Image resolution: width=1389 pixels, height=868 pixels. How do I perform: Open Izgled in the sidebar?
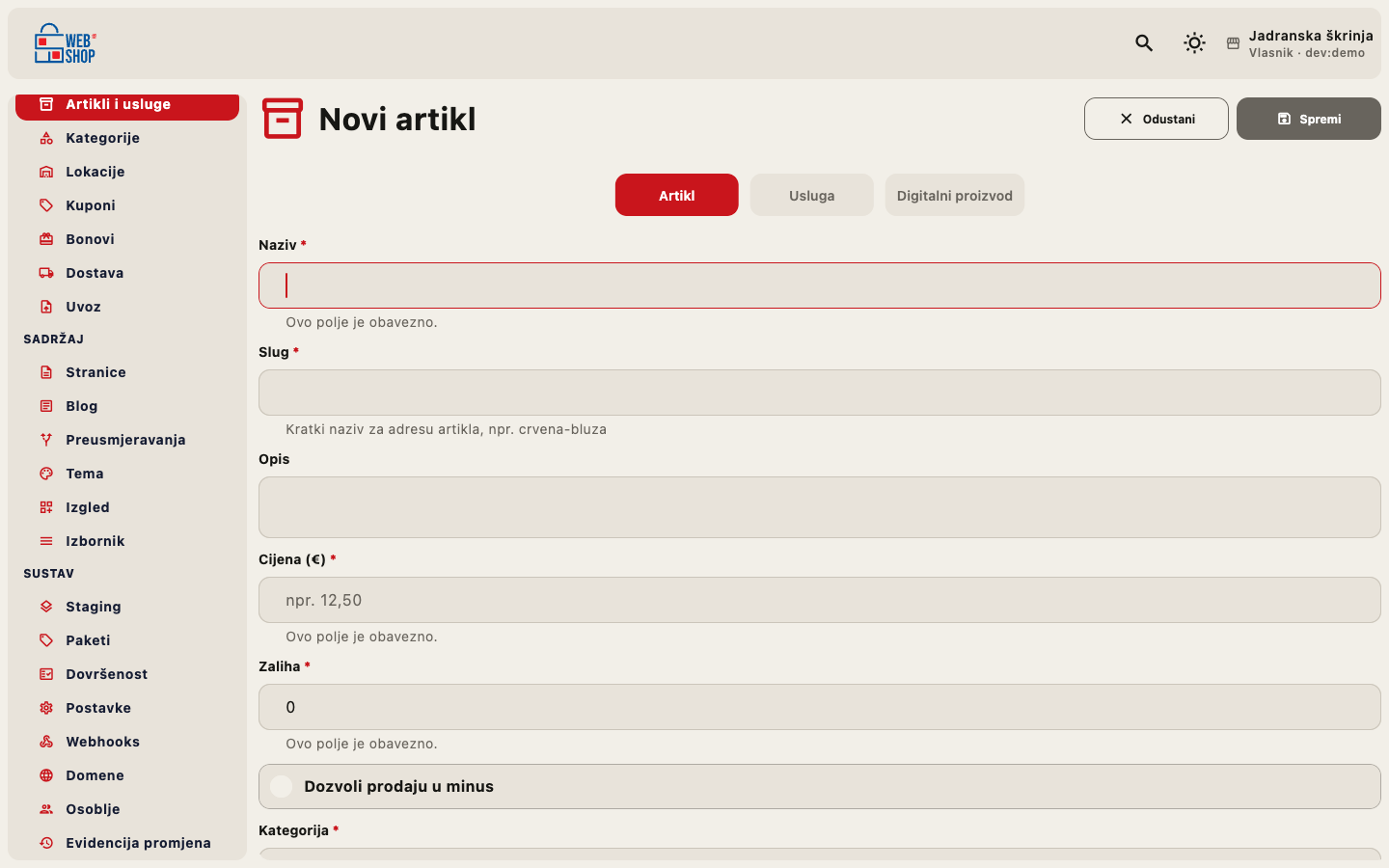[127, 507]
